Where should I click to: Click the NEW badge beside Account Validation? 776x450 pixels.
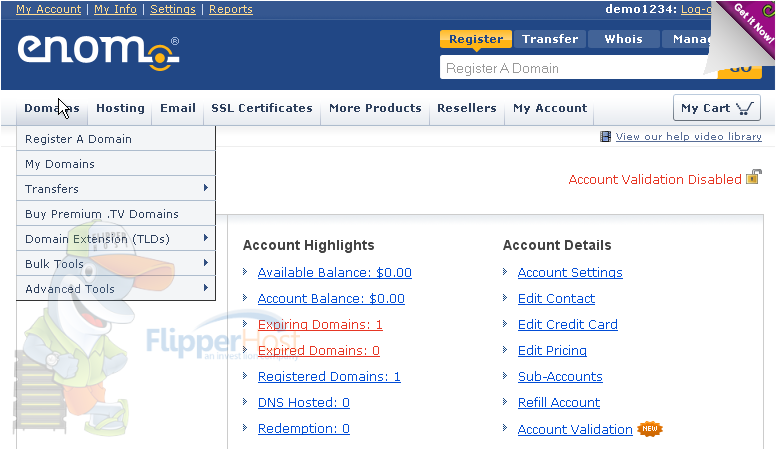click(x=650, y=429)
